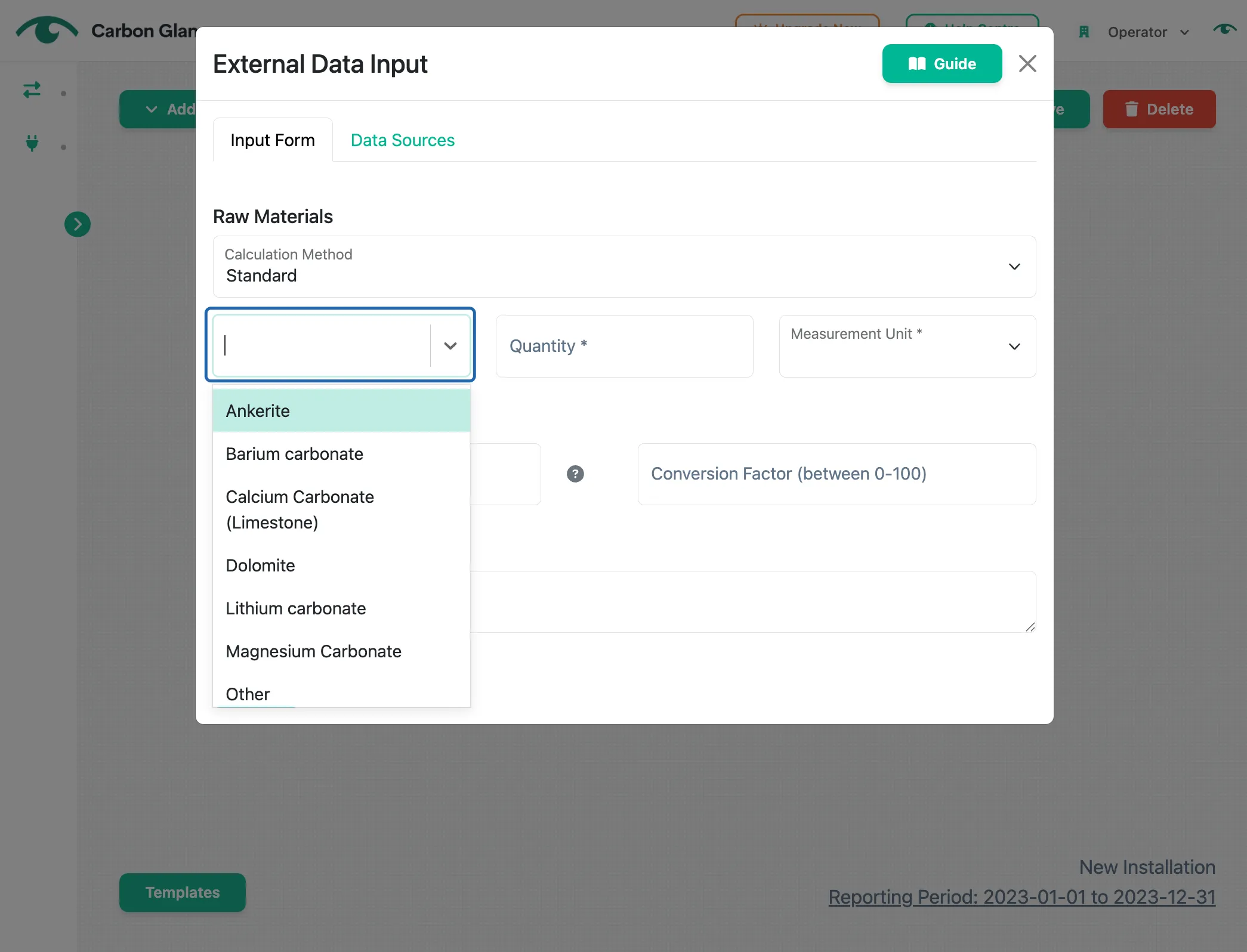1247x952 pixels.
Task: Toggle the raw material dropdown chevron
Action: coord(450,346)
